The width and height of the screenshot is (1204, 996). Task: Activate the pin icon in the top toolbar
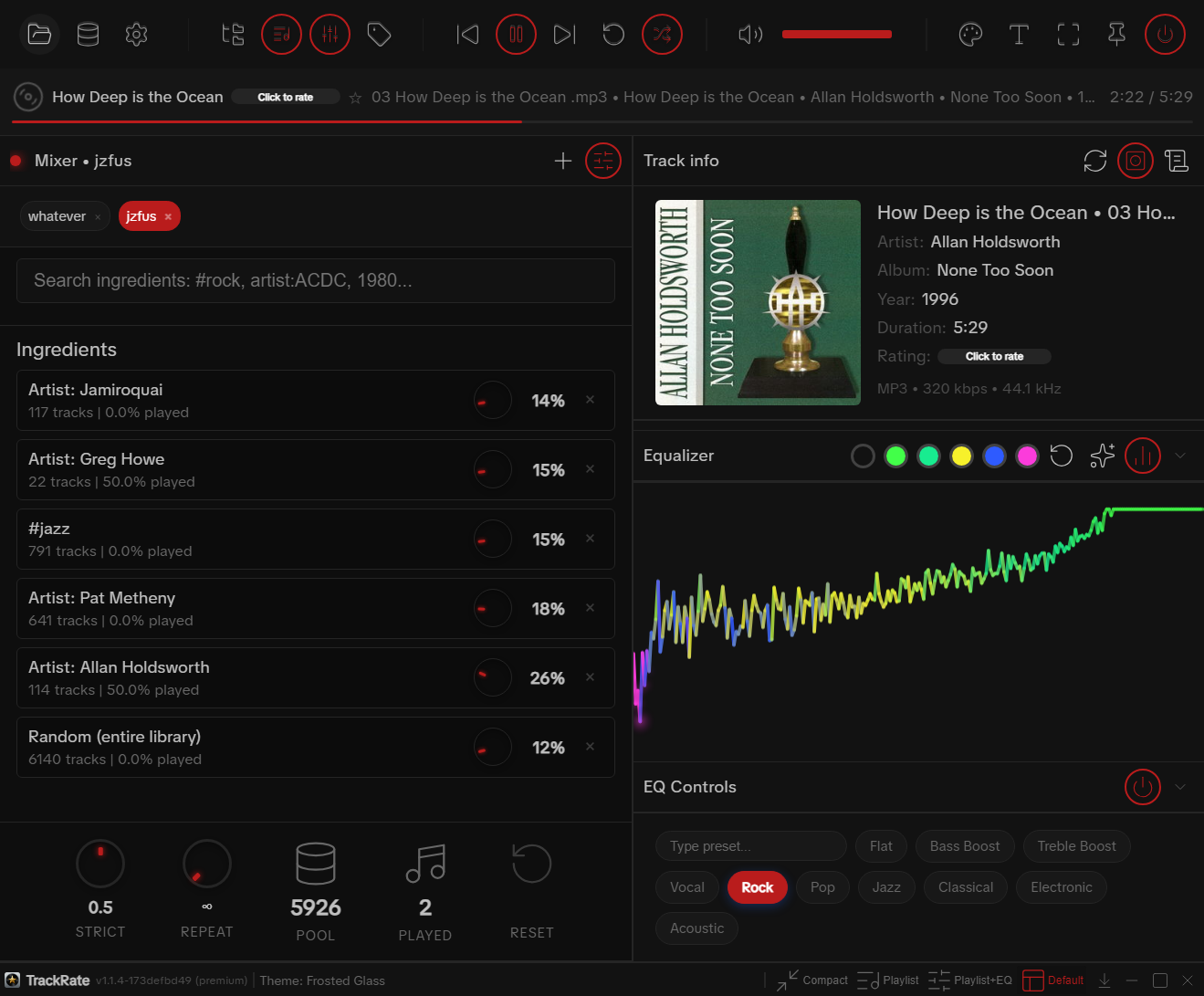[1115, 34]
